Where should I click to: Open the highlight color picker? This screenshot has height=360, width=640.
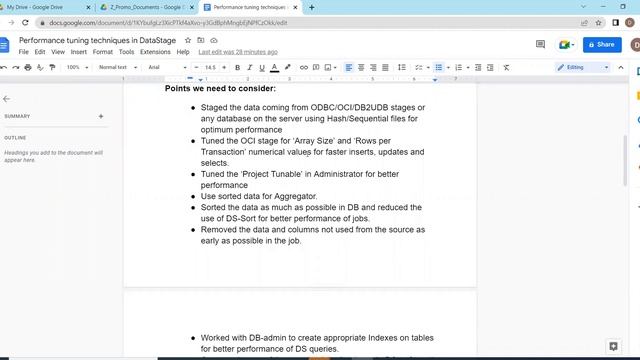[287, 67]
